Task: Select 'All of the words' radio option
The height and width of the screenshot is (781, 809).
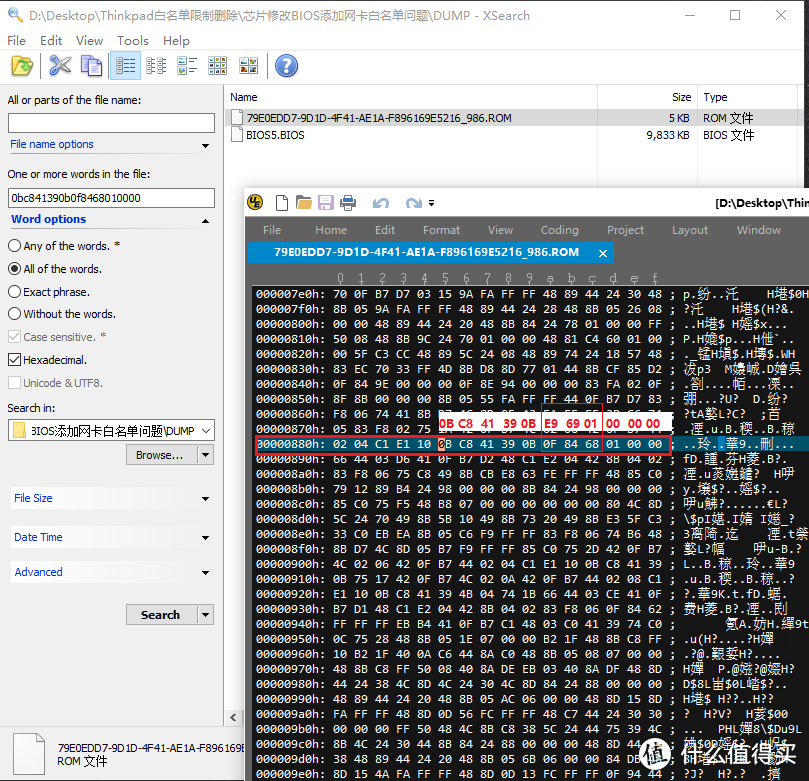Action: 14,269
